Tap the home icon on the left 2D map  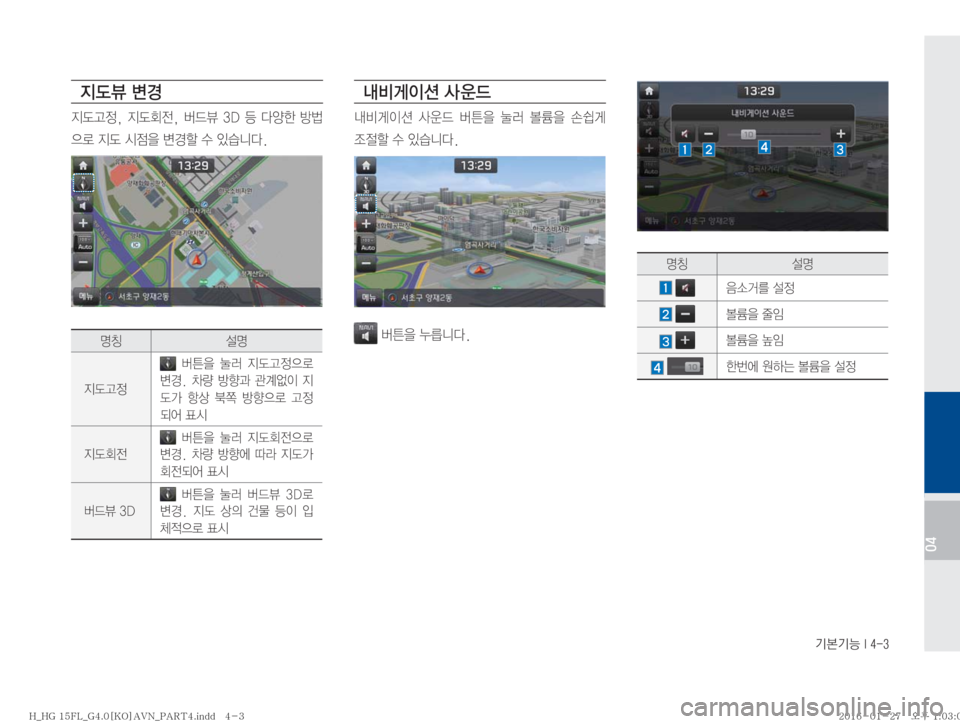click(84, 167)
